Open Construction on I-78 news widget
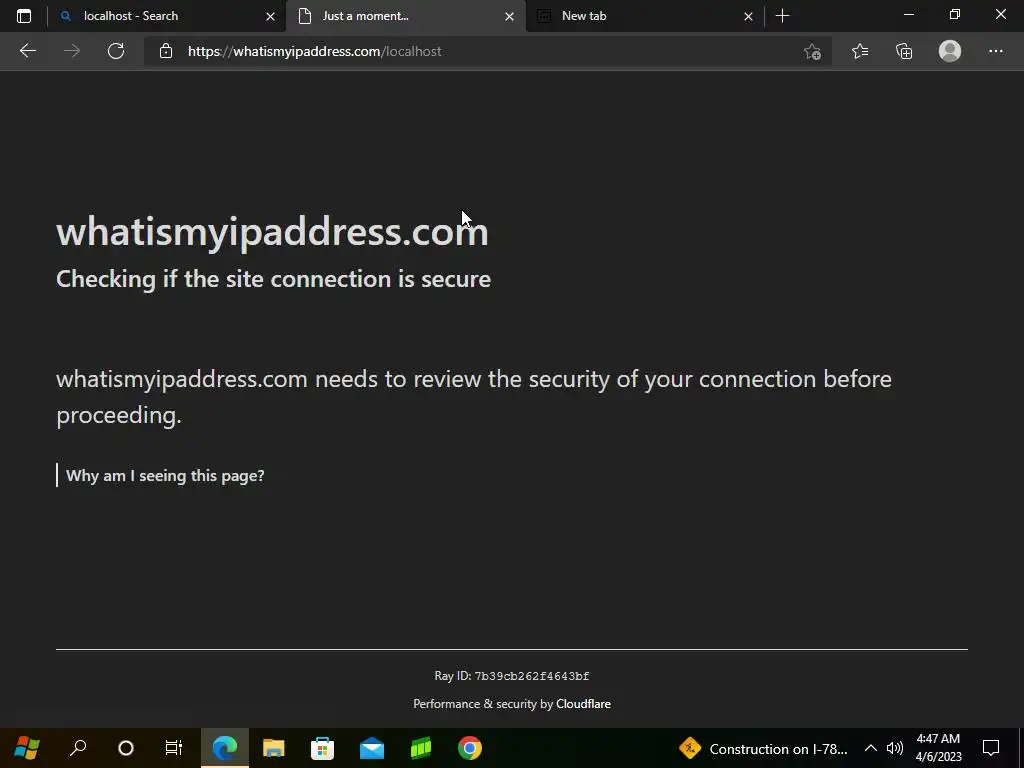1024x768 pixels. tap(763, 748)
